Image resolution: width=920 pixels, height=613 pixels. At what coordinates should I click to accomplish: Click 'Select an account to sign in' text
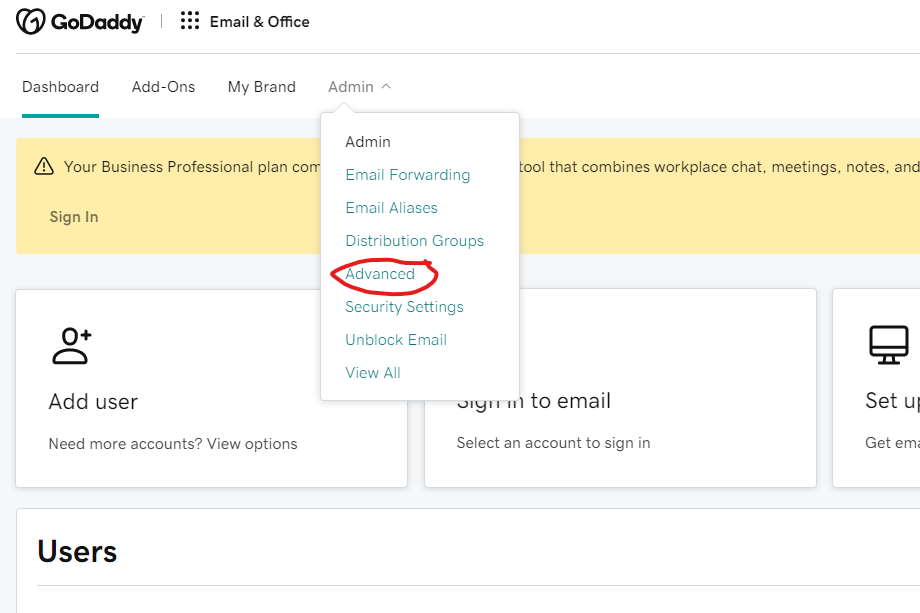[x=553, y=443]
